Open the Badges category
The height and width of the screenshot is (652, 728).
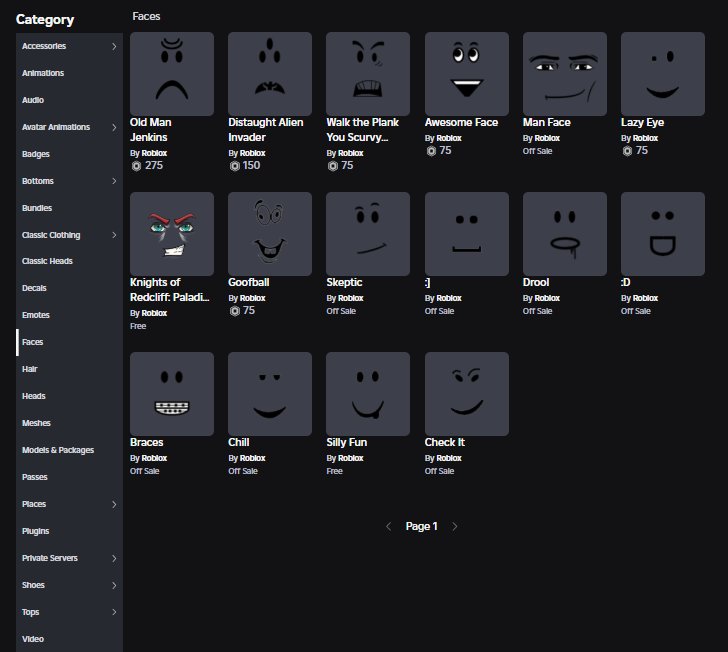pos(69,154)
